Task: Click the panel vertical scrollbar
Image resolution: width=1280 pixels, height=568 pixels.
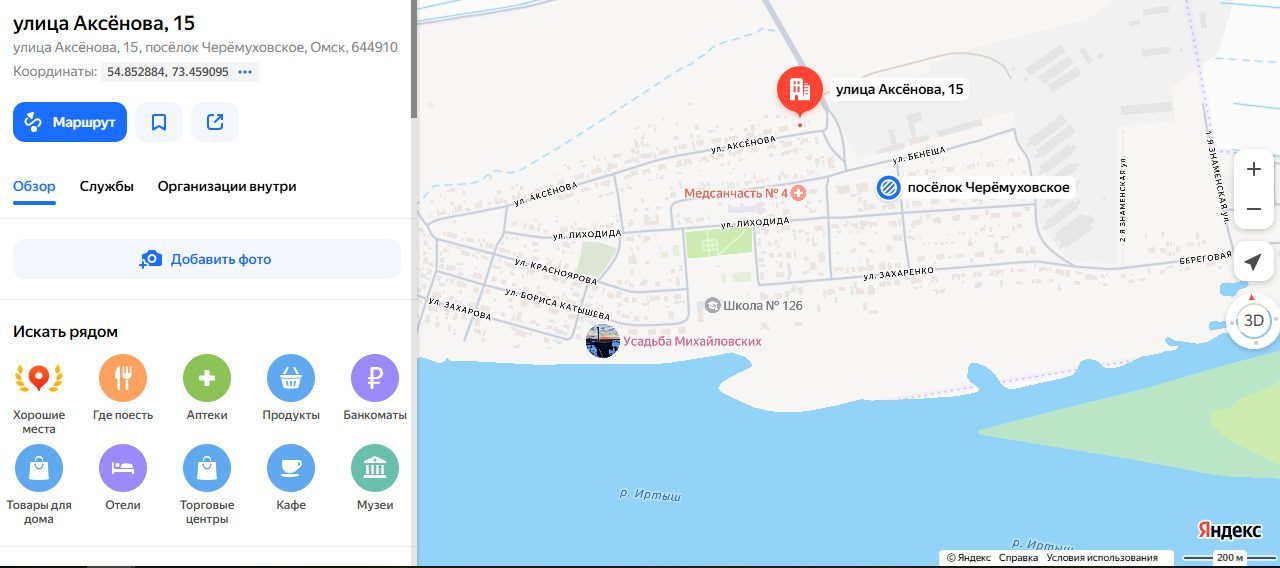Action: click(x=413, y=59)
